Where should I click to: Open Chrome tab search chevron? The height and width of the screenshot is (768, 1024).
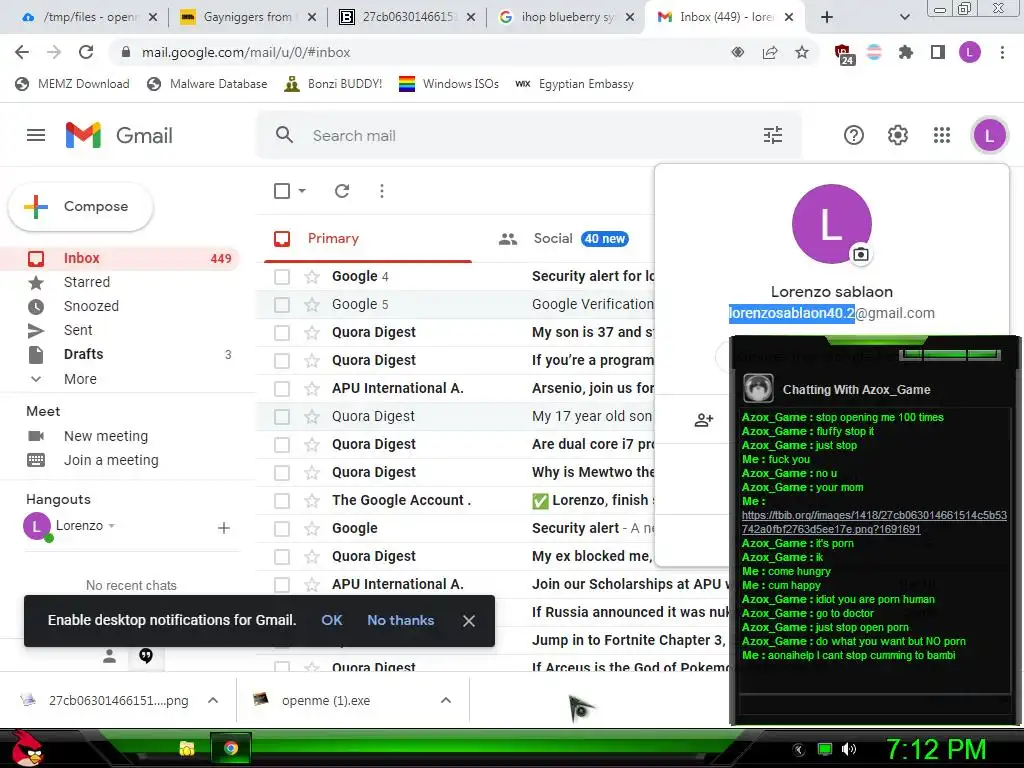(x=904, y=17)
